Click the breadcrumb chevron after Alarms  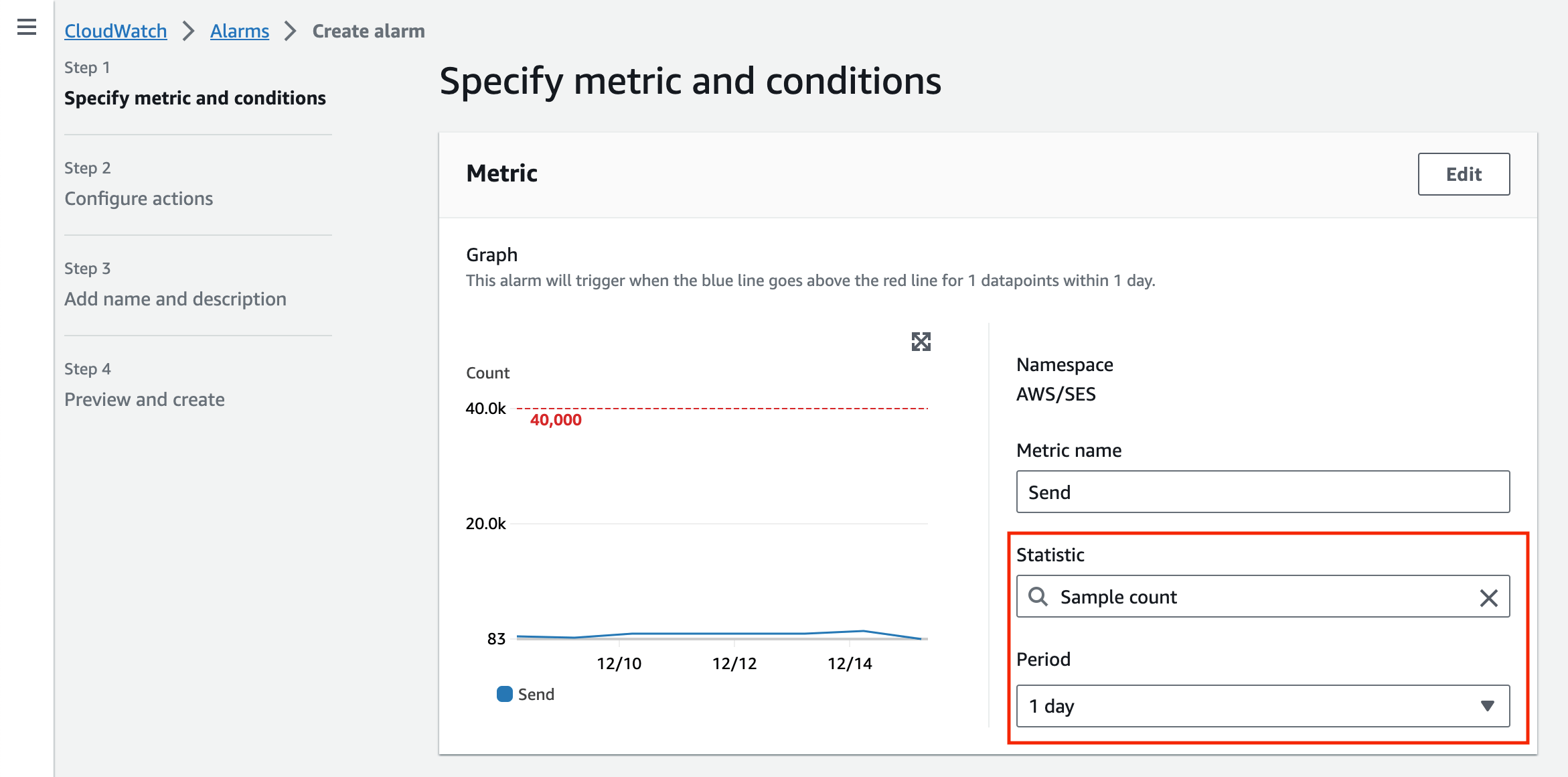[x=289, y=31]
